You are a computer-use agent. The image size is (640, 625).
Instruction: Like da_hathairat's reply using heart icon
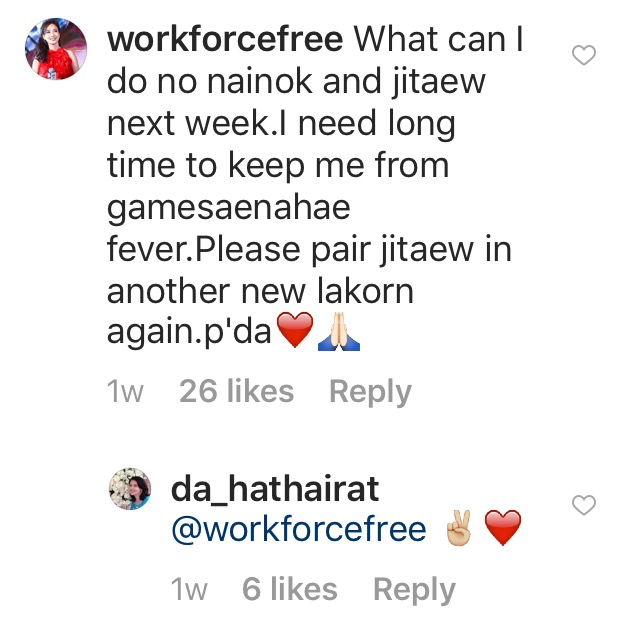coord(584,505)
